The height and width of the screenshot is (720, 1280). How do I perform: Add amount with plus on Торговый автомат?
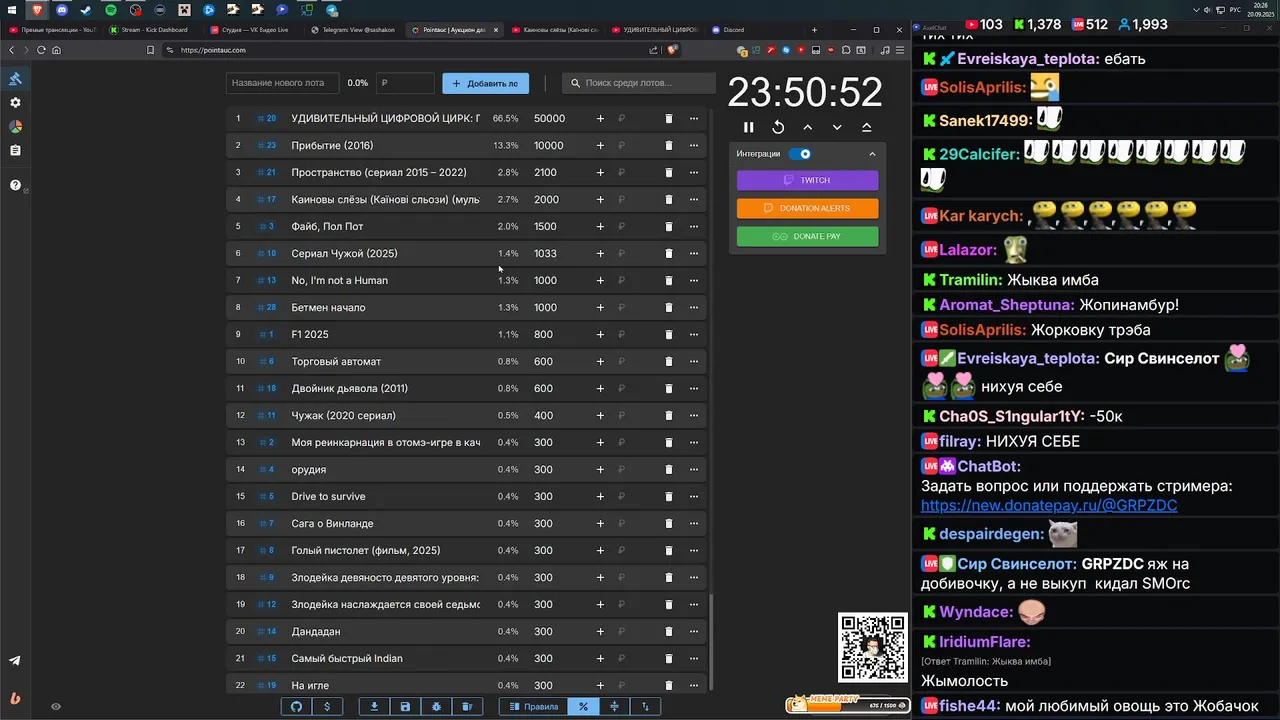[x=600, y=361]
